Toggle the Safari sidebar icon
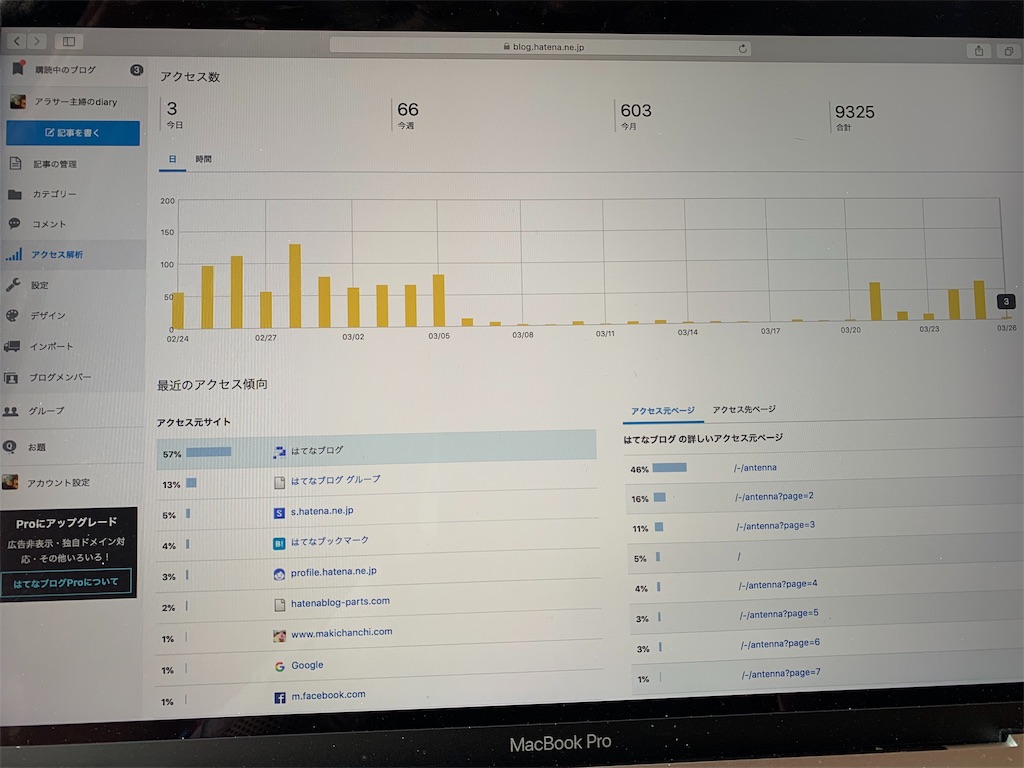1024x768 pixels. pyautogui.click(x=69, y=42)
